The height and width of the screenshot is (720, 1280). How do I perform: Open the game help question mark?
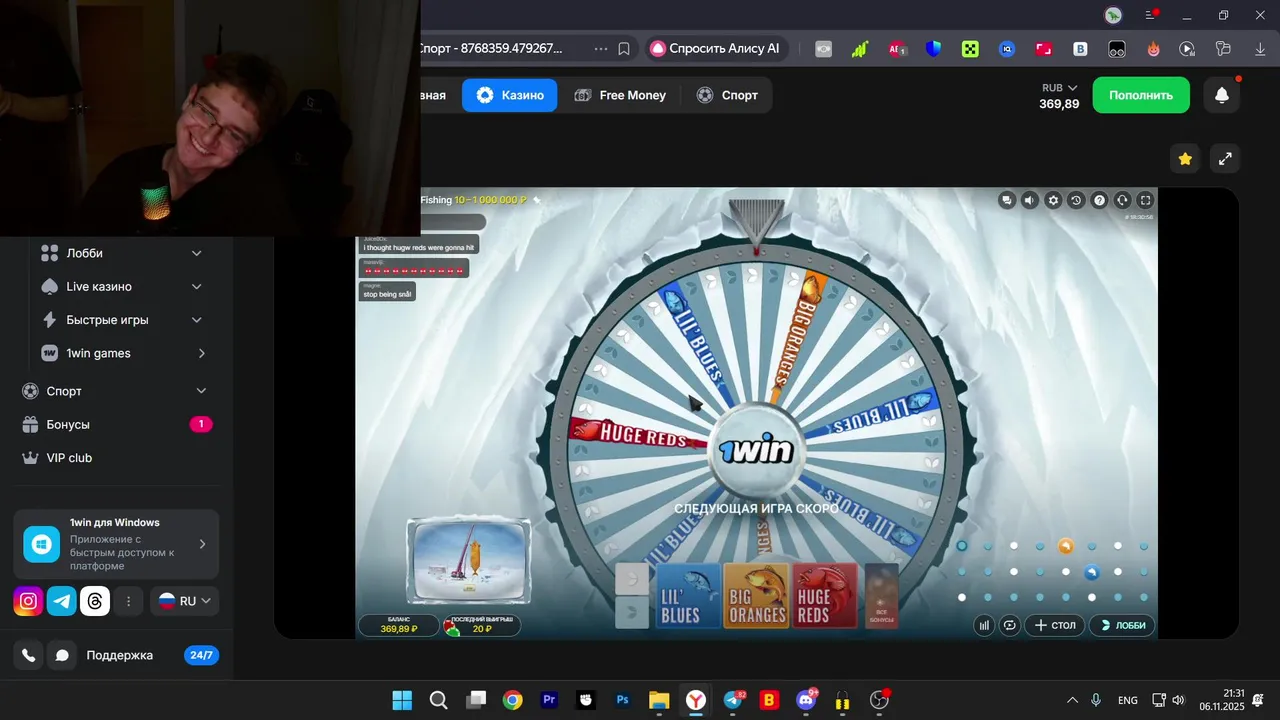pos(1099,200)
